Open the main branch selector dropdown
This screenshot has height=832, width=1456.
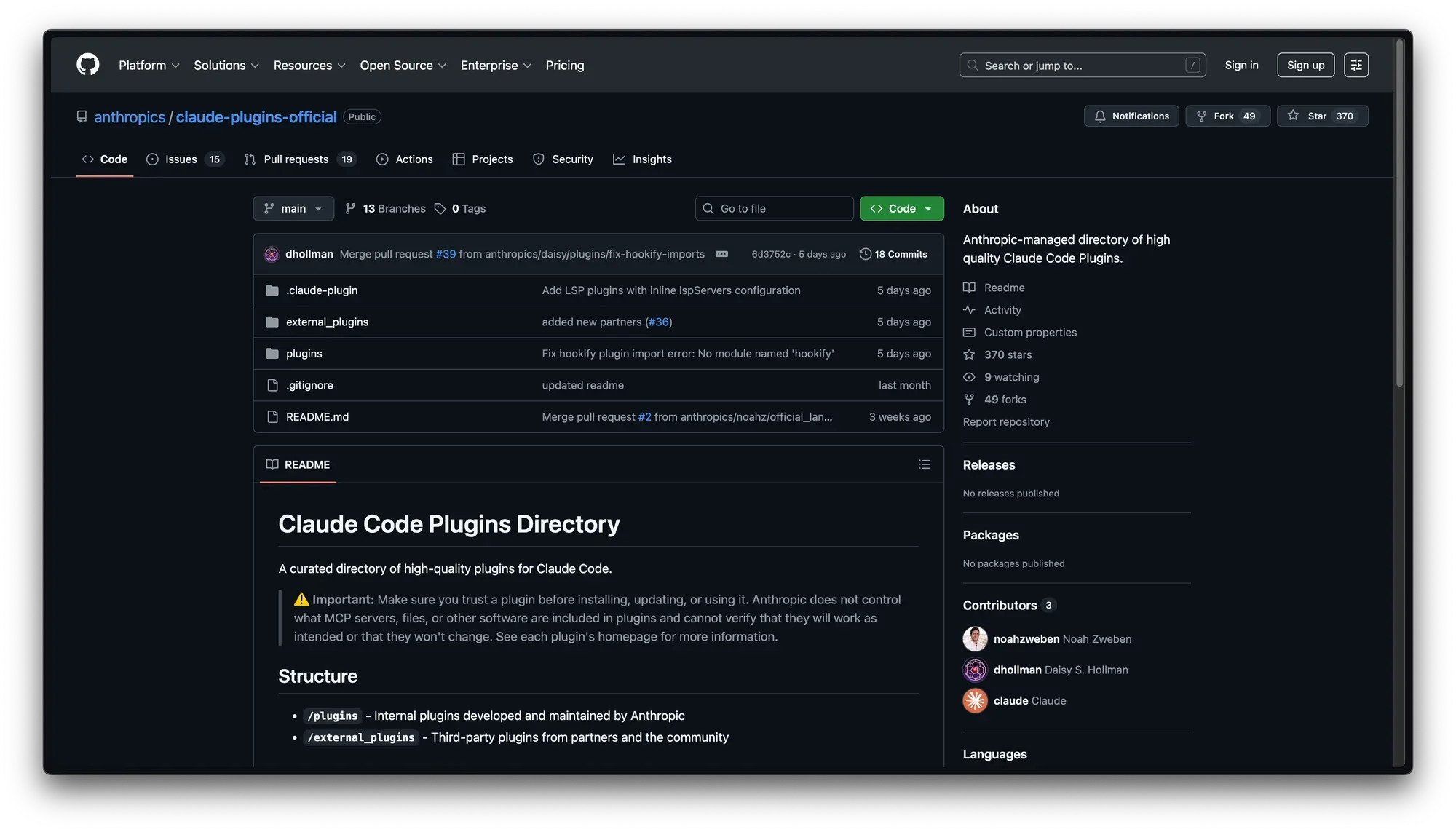click(x=293, y=208)
